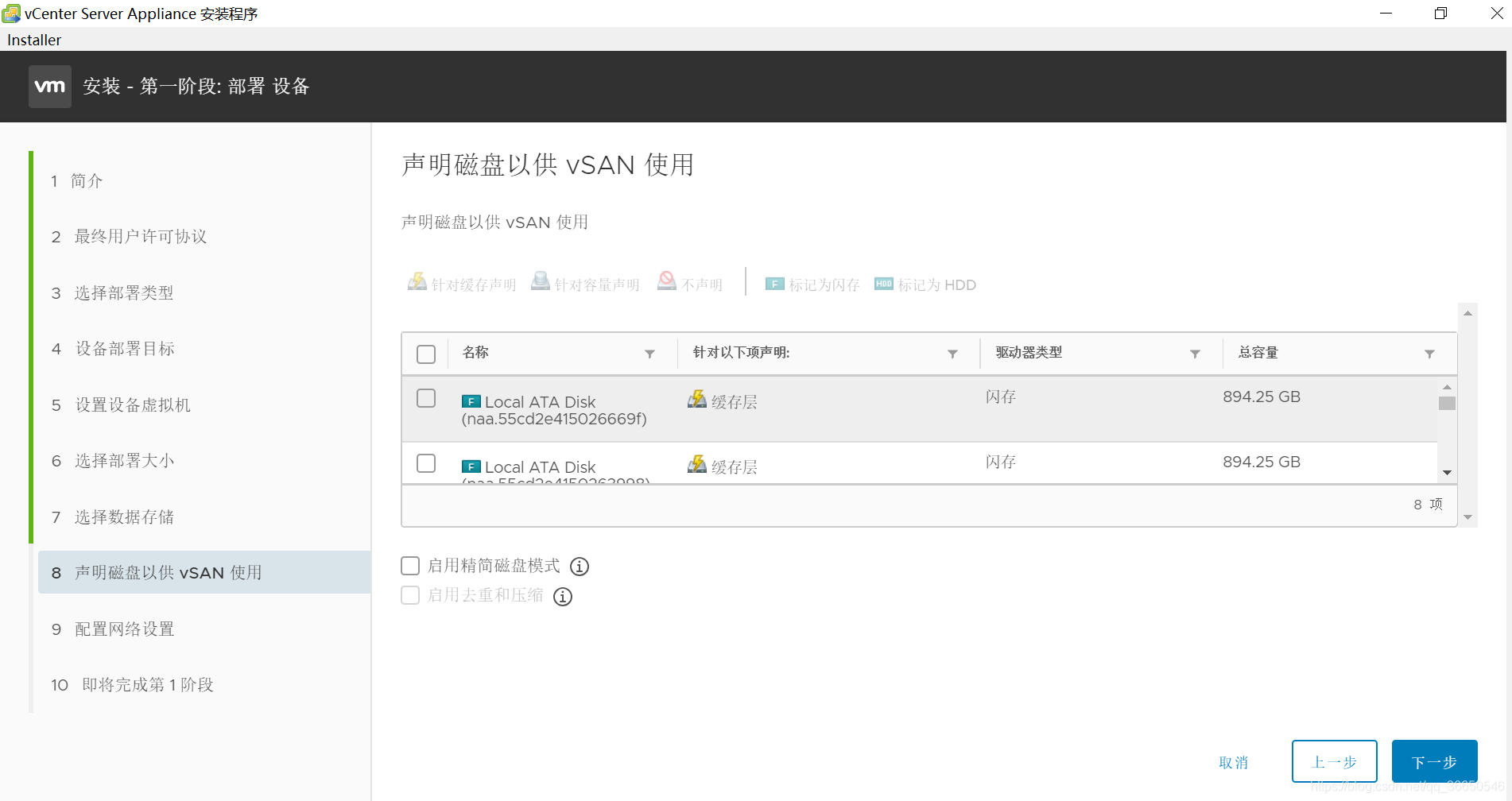Close the installer window
The height and width of the screenshot is (801, 1512).
(1496, 14)
